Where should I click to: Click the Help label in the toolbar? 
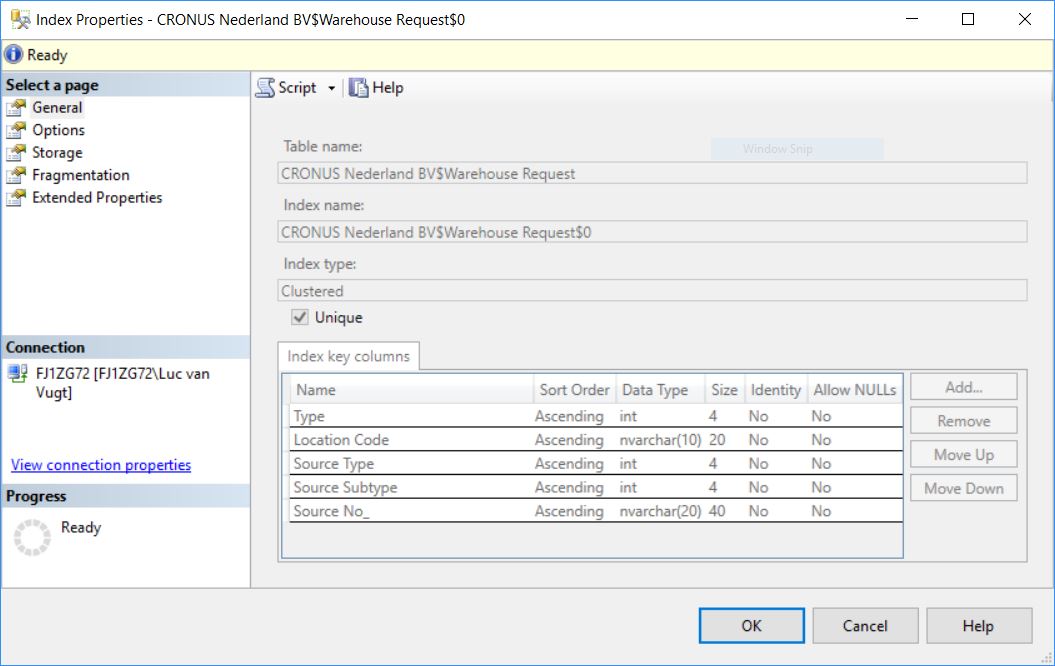coord(388,87)
